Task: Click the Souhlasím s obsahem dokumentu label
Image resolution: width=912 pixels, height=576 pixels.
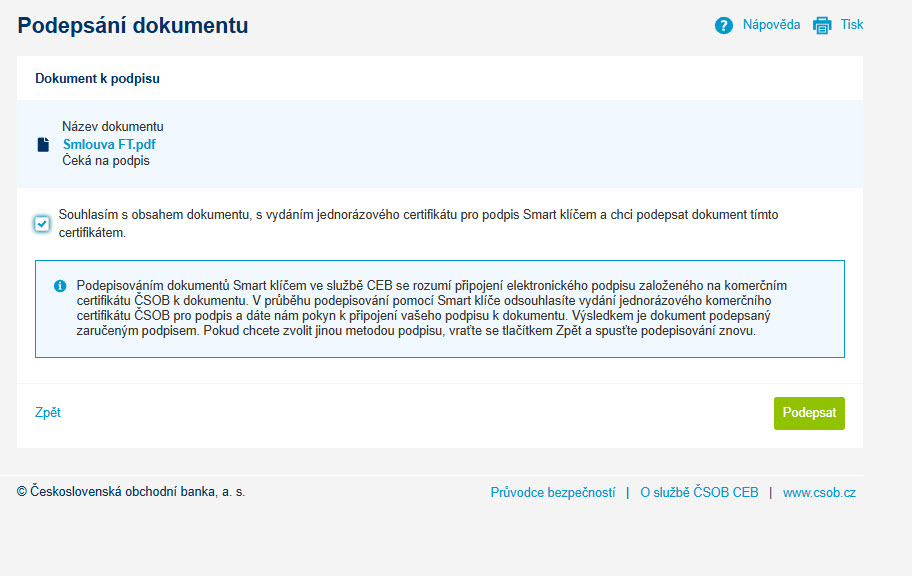Action: 418,223
